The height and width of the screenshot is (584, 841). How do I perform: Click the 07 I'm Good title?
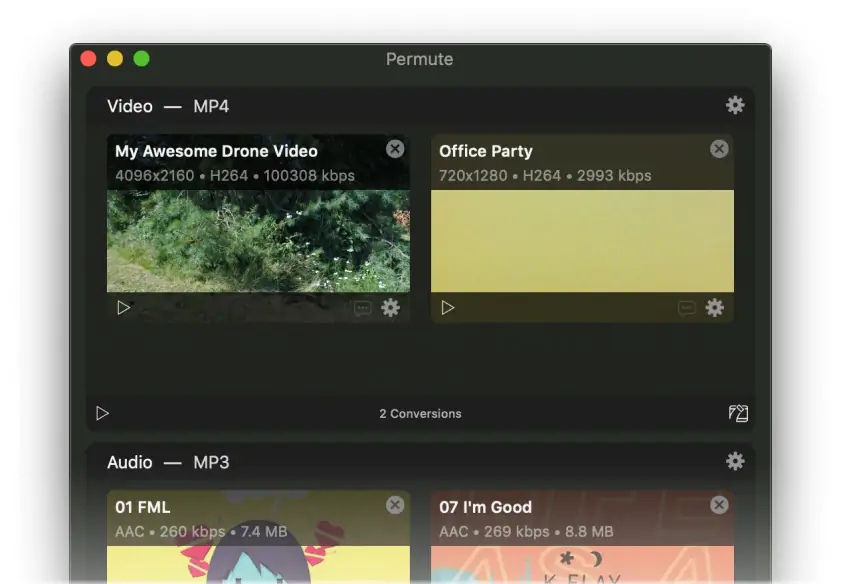coord(485,507)
